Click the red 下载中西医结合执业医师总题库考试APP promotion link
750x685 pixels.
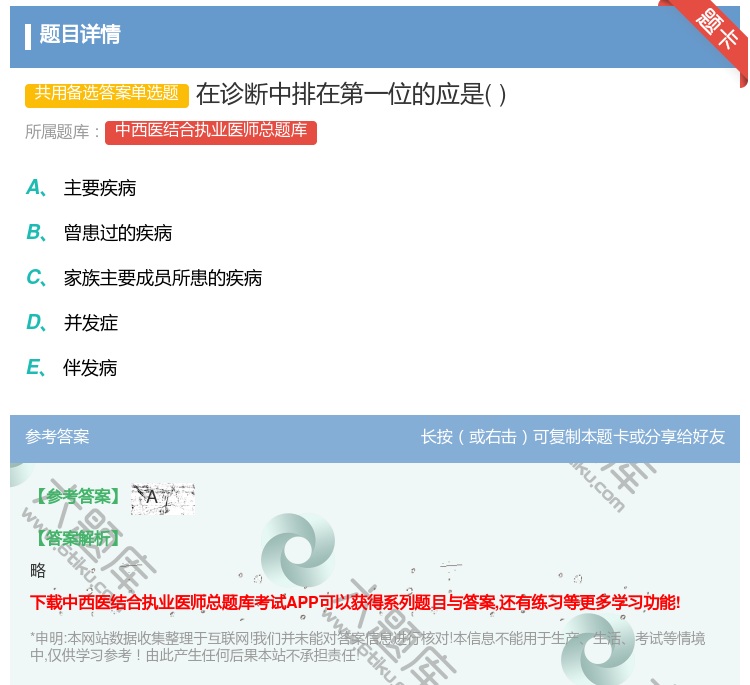click(355, 602)
